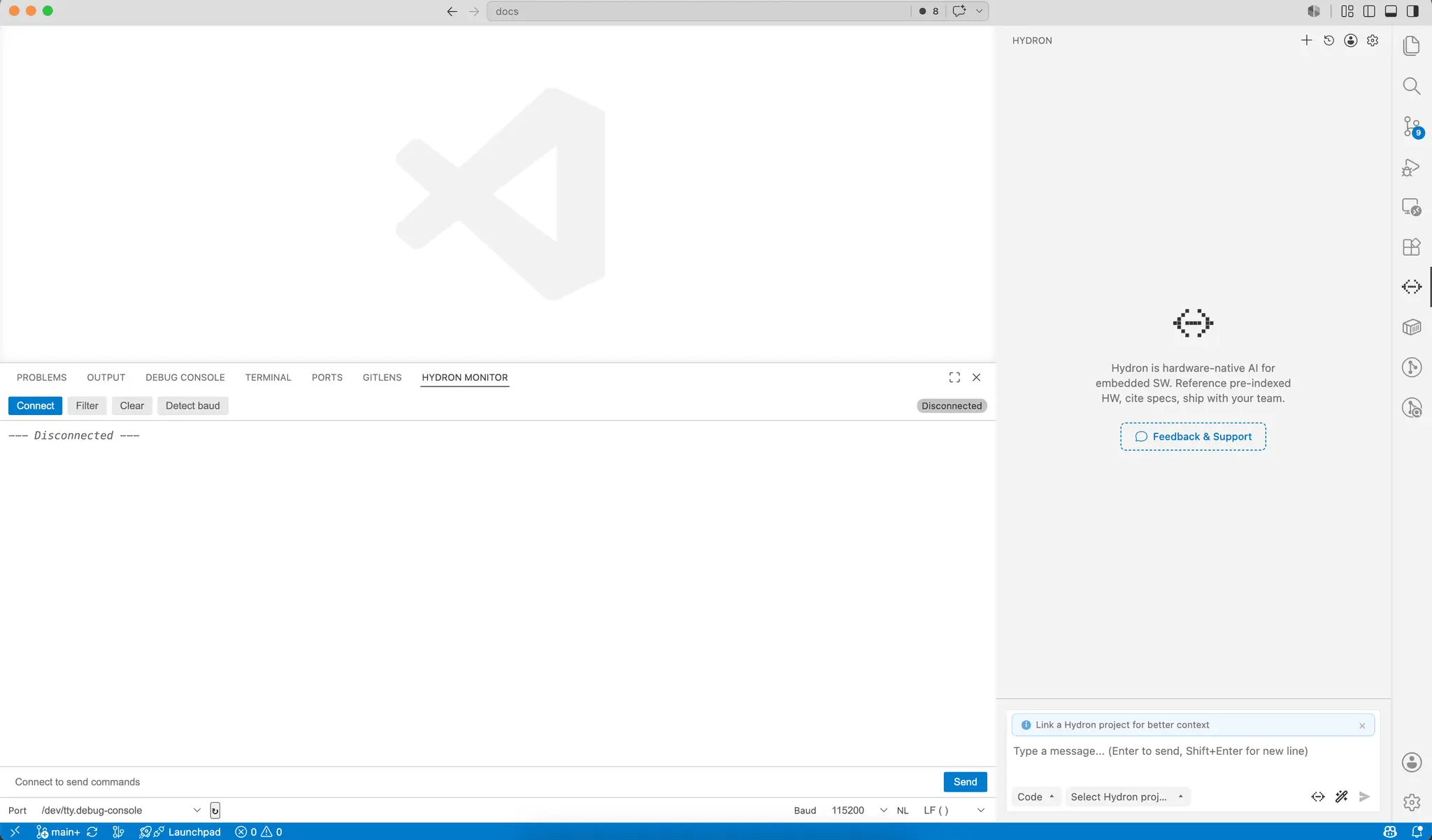The height and width of the screenshot is (840, 1432).
Task: Click the errors and warnings count
Action: click(x=259, y=832)
